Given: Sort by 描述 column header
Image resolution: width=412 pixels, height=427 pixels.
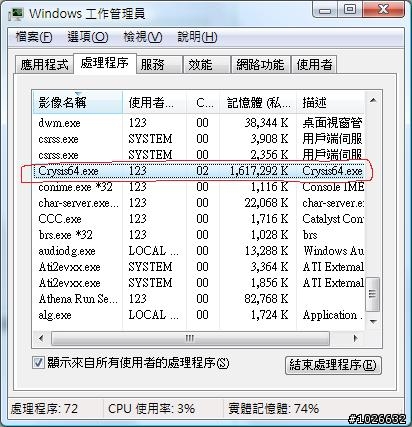Looking at the screenshot, I should pos(330,103).
